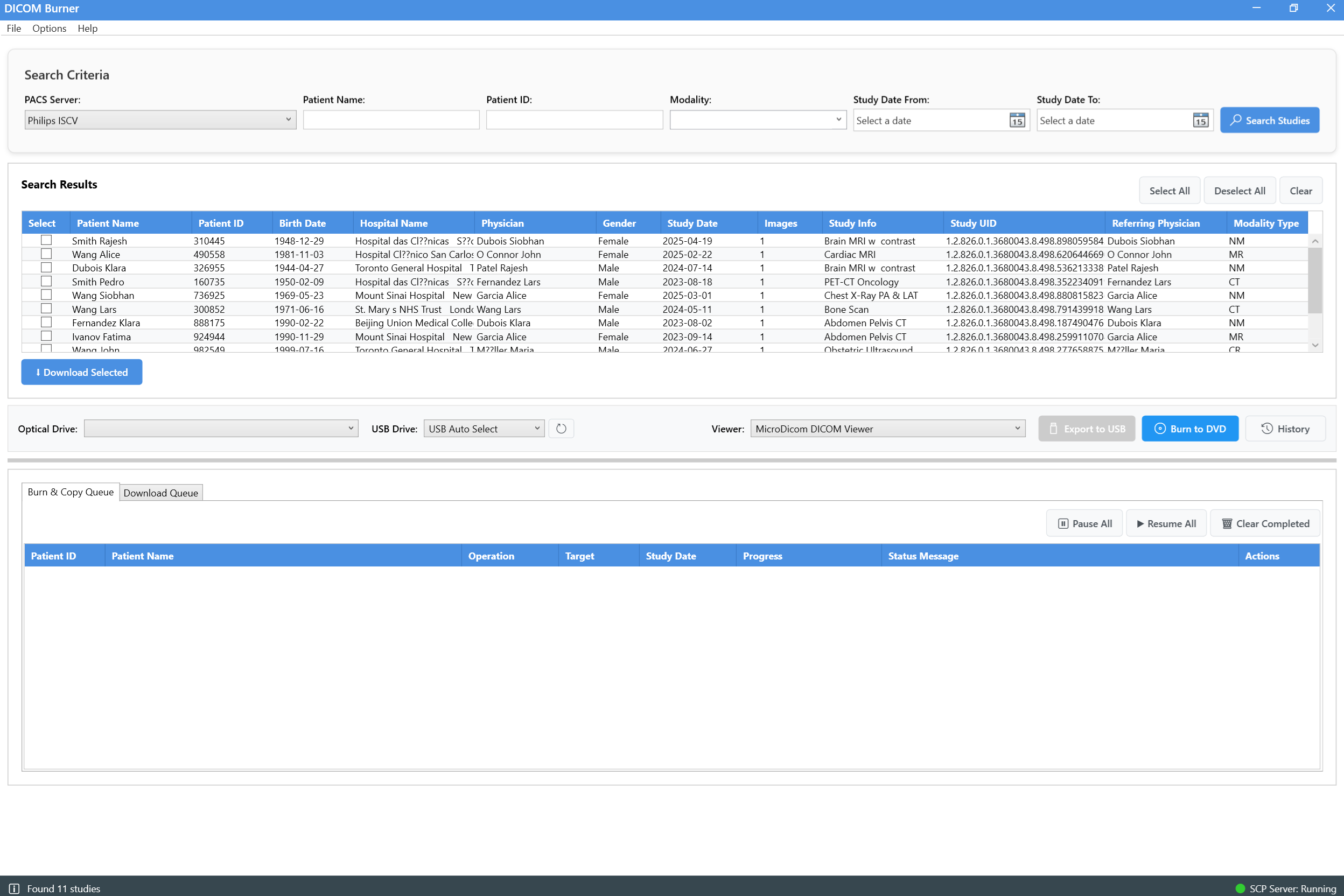Click the Clear results button
This screenshot has height=896, width=1344.
coord(1300,191)
